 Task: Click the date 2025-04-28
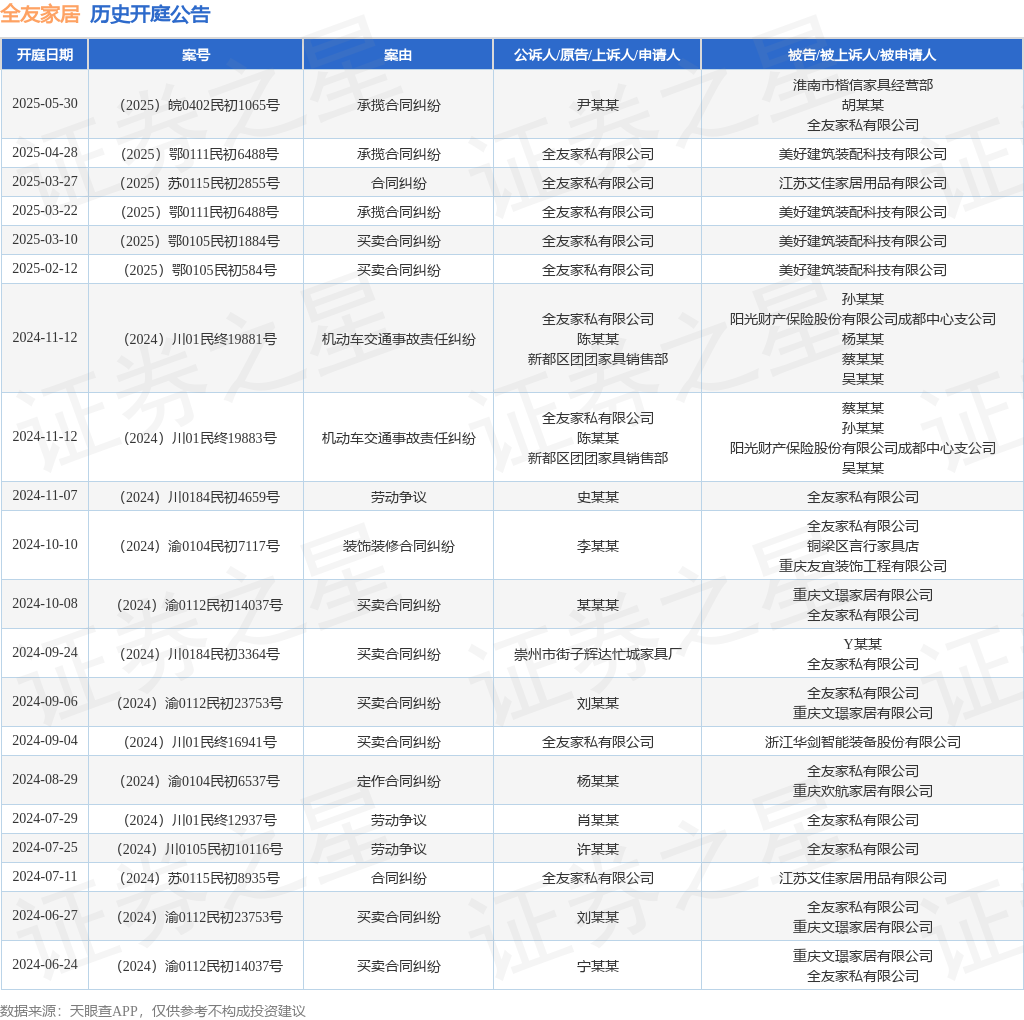[45, 153]
